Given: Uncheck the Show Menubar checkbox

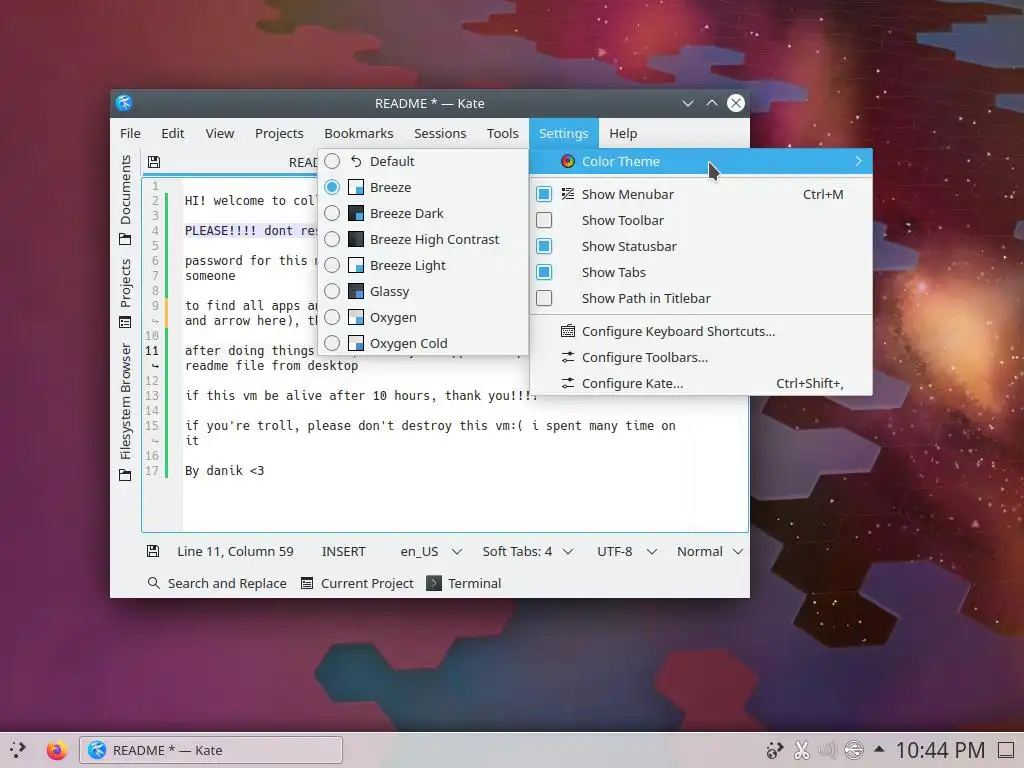Looking at the screenshot, I should point(544,194).
